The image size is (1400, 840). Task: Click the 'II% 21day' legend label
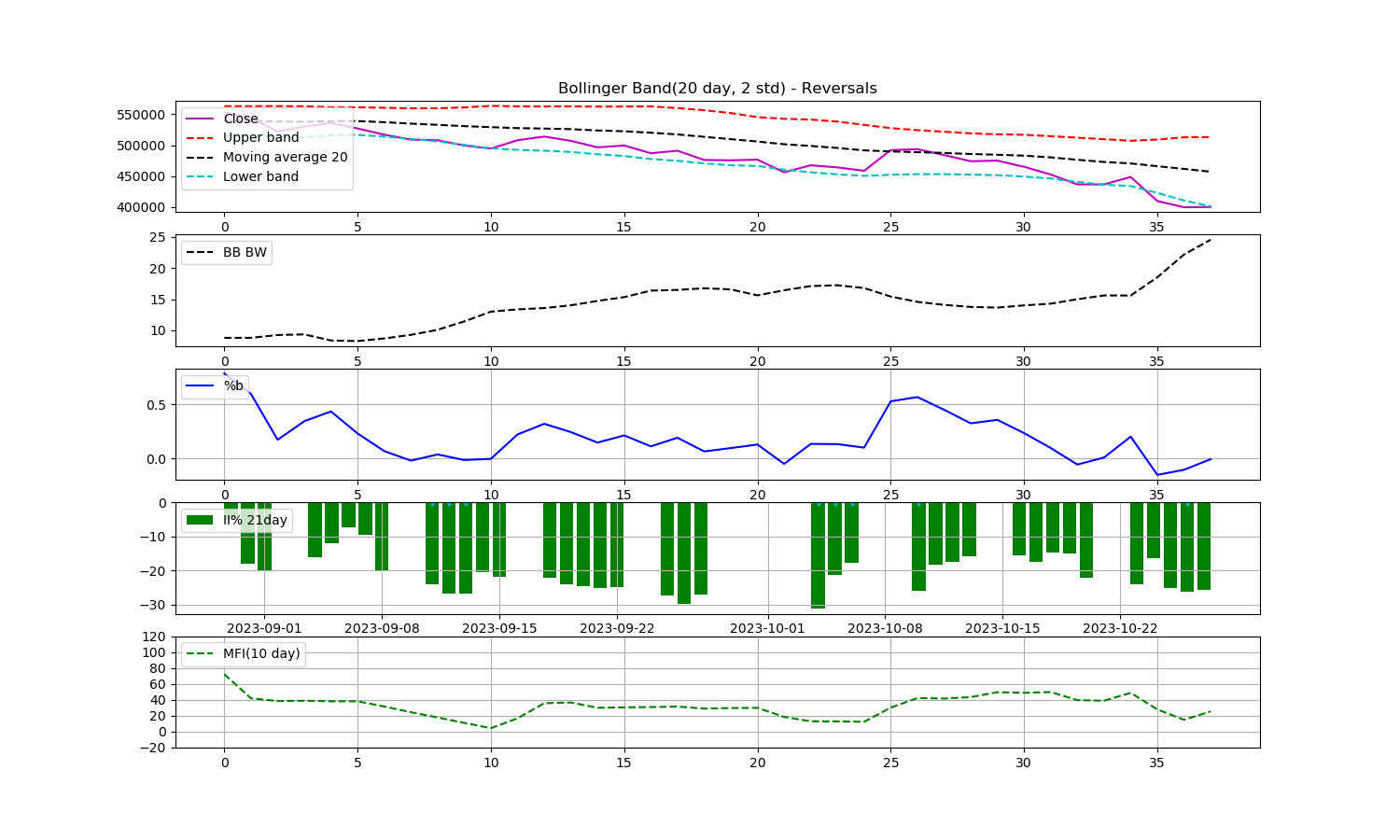[255, 520]
